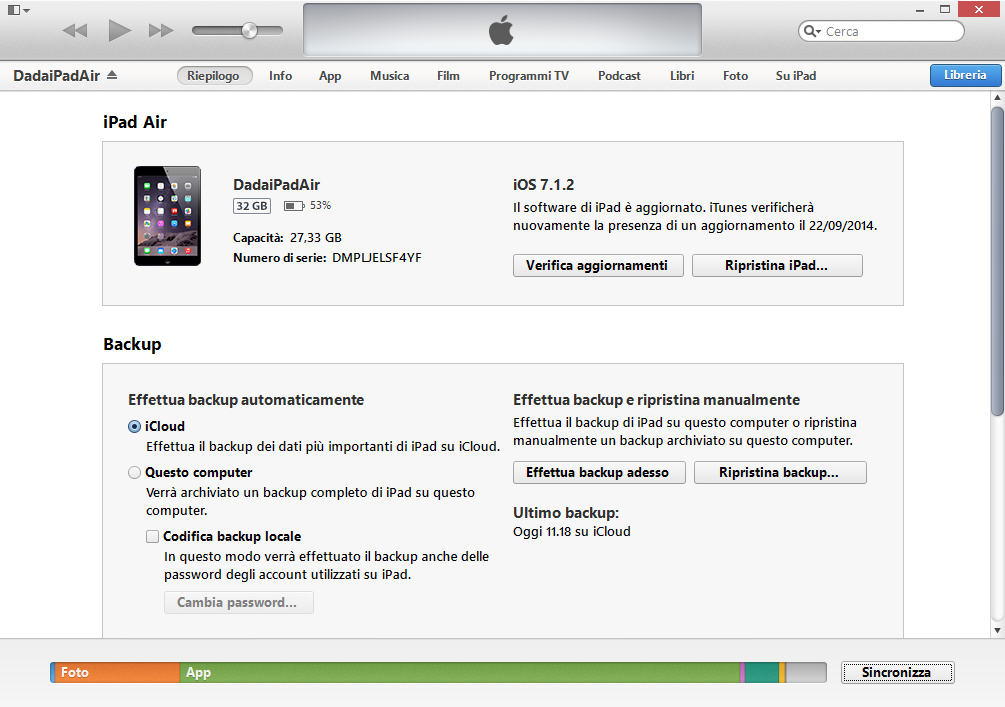
Task: Click the rewind previous track button
Action: coord(75,31)
